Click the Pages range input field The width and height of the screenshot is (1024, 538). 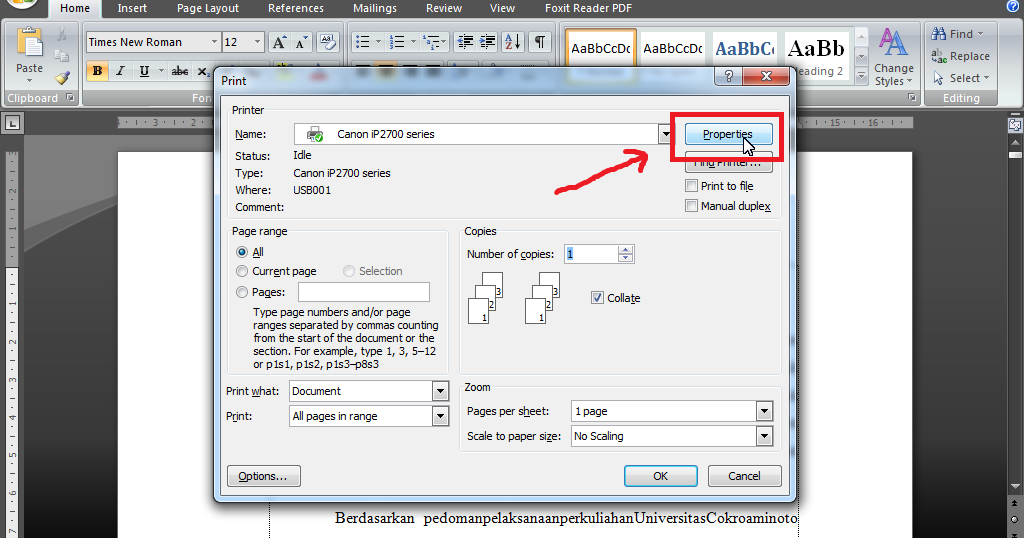tap(364, 292)
